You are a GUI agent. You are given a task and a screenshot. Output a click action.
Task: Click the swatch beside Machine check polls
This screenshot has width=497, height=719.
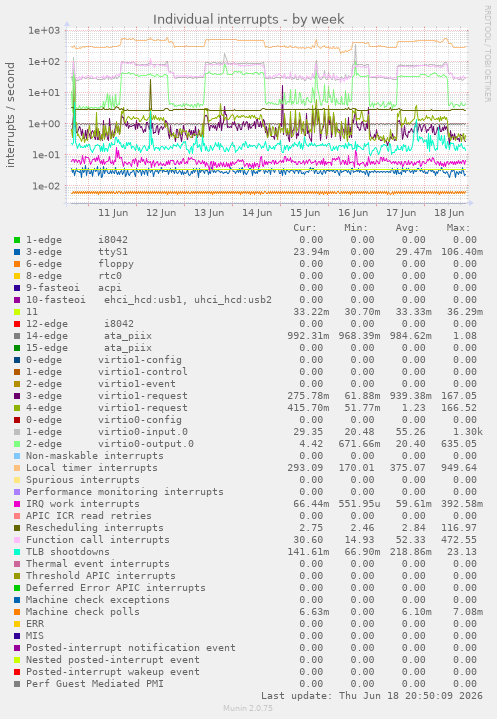pyautogui.click(x=17, y=612)
